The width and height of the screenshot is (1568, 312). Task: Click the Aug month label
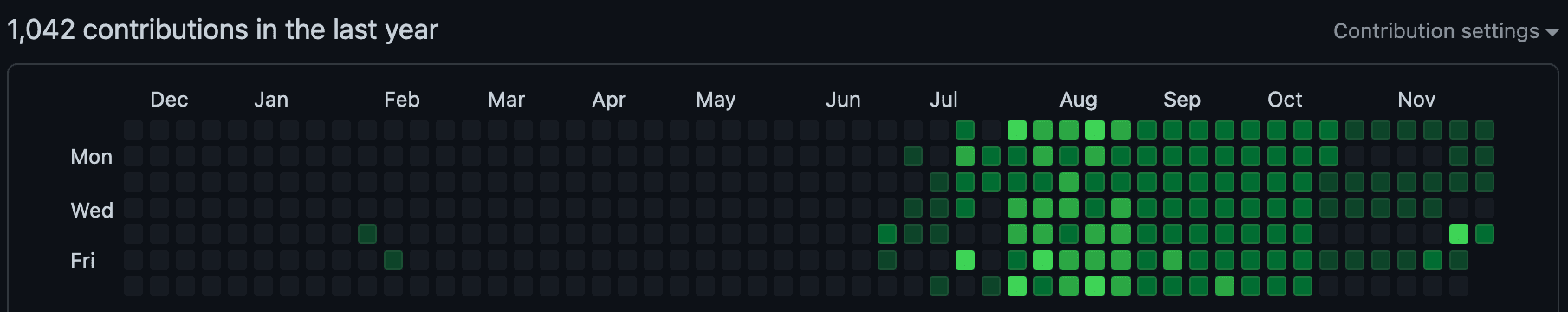[1079, 100]
